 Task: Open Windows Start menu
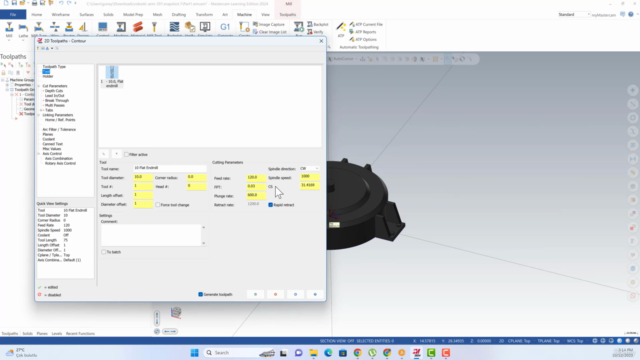point(195,353)
